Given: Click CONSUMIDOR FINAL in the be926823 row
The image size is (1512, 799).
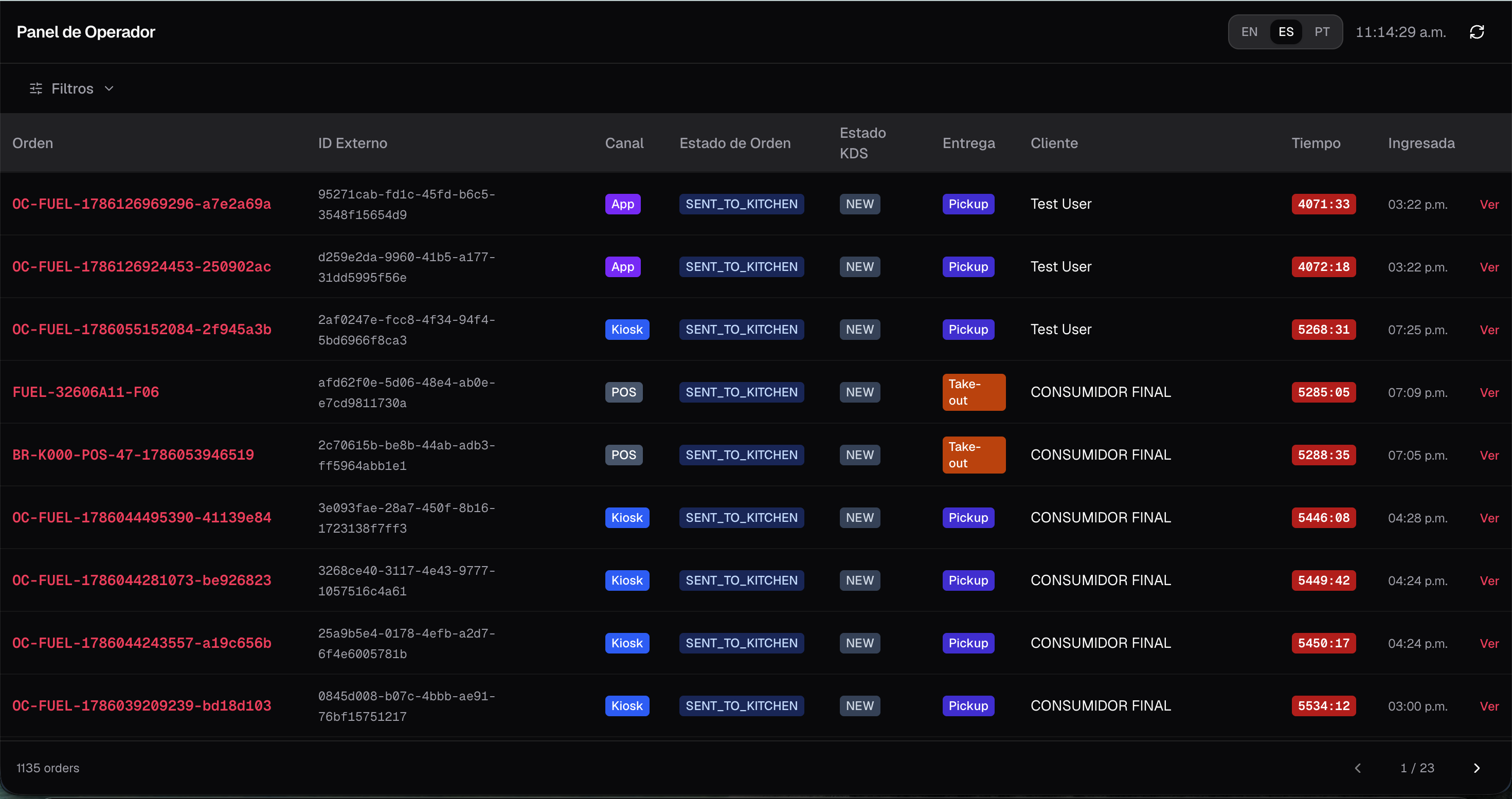Looking at the screenshot, I should [x=1101, y=581].
